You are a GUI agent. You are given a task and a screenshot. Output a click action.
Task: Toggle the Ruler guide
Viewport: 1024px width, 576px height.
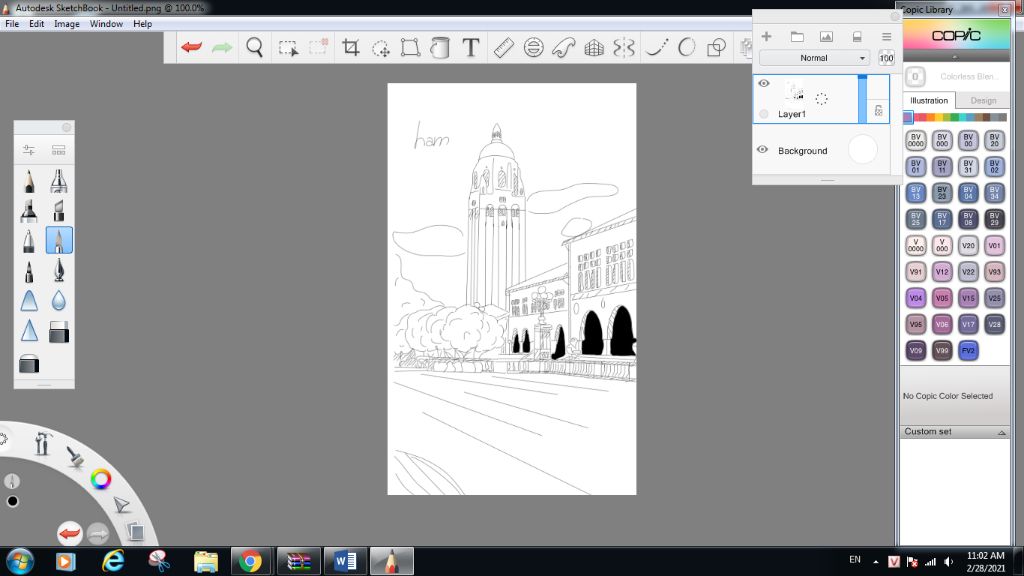tap(504, 47)
